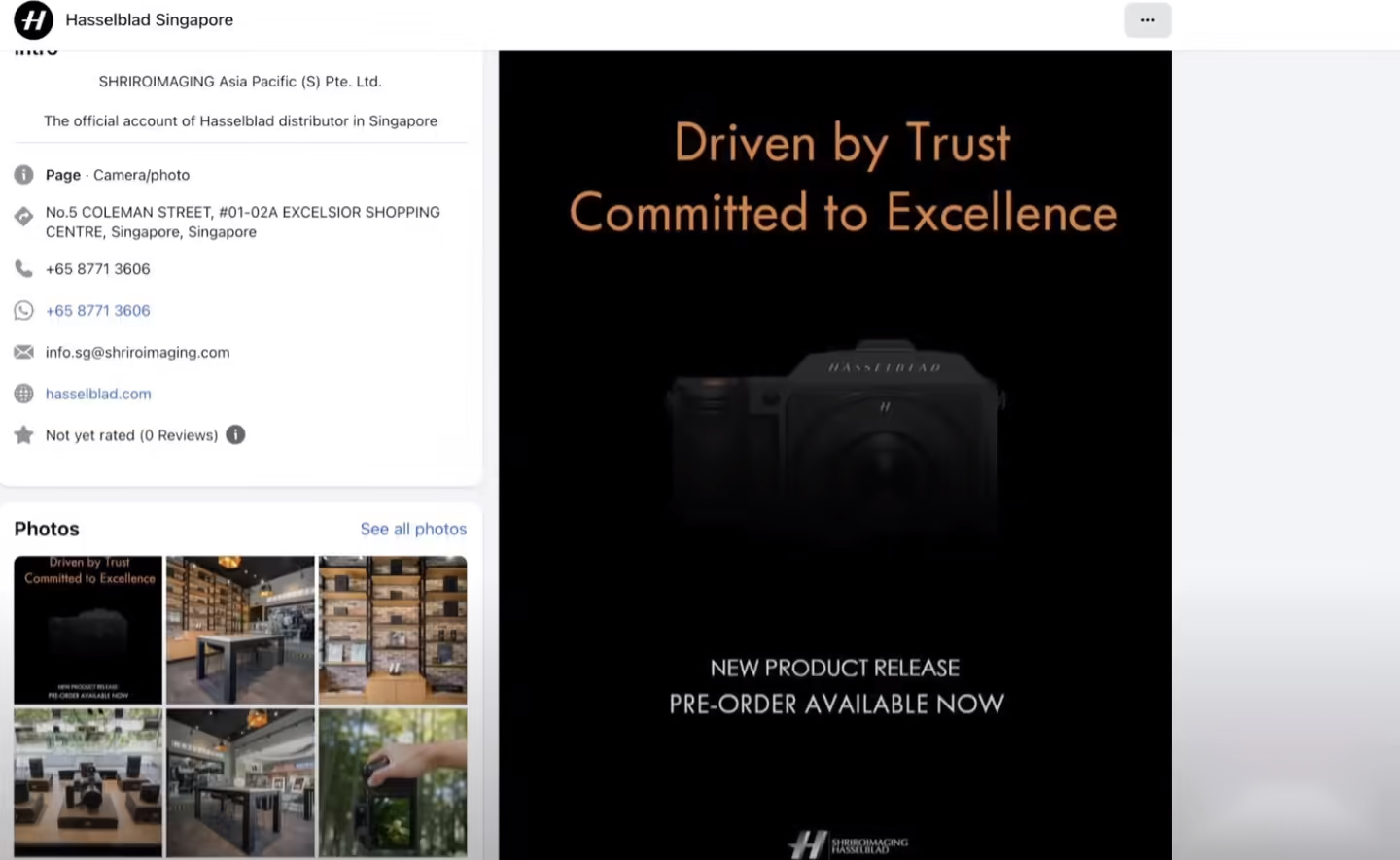1400x860 pixels.
Task: Open the hand holding camera photo thumbnail
Action: coord(393,782)
